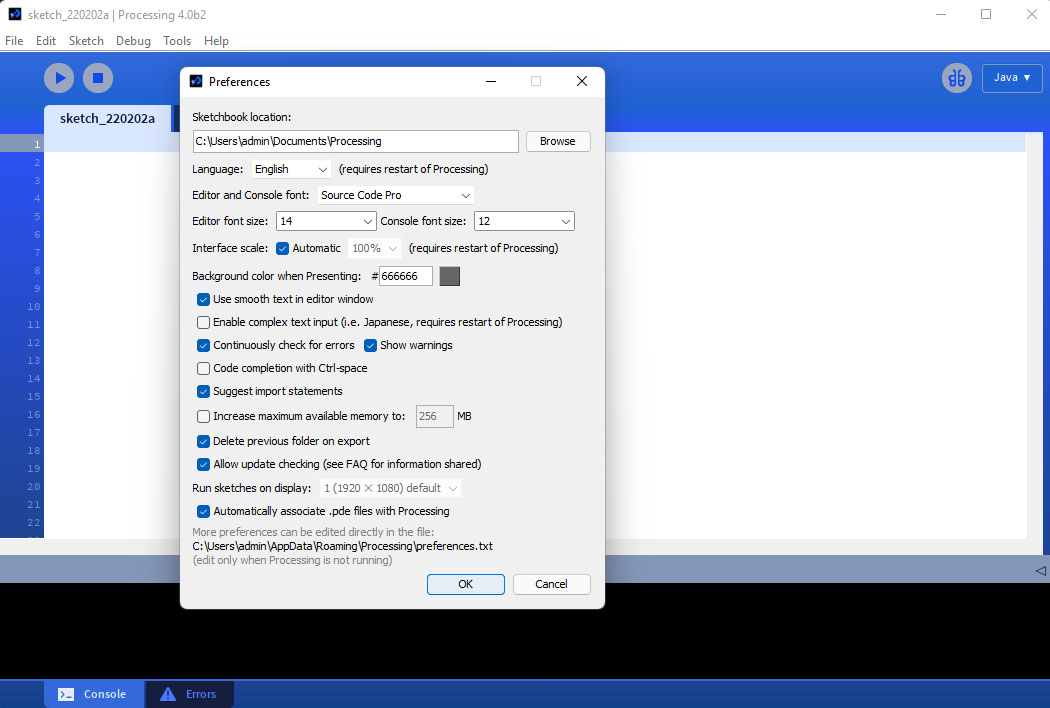This screenshot has height=708, width=1050.
Task: Click the Console terminal icon
Action: click(66, 694)
